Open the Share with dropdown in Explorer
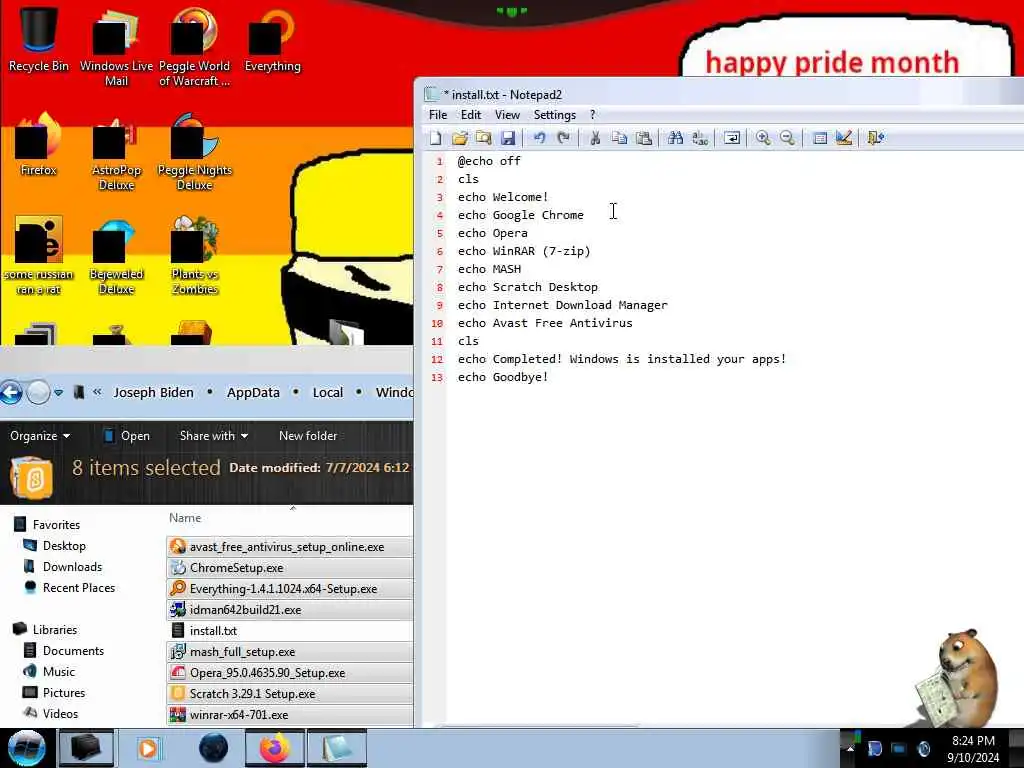 click(x=214, y=436)
